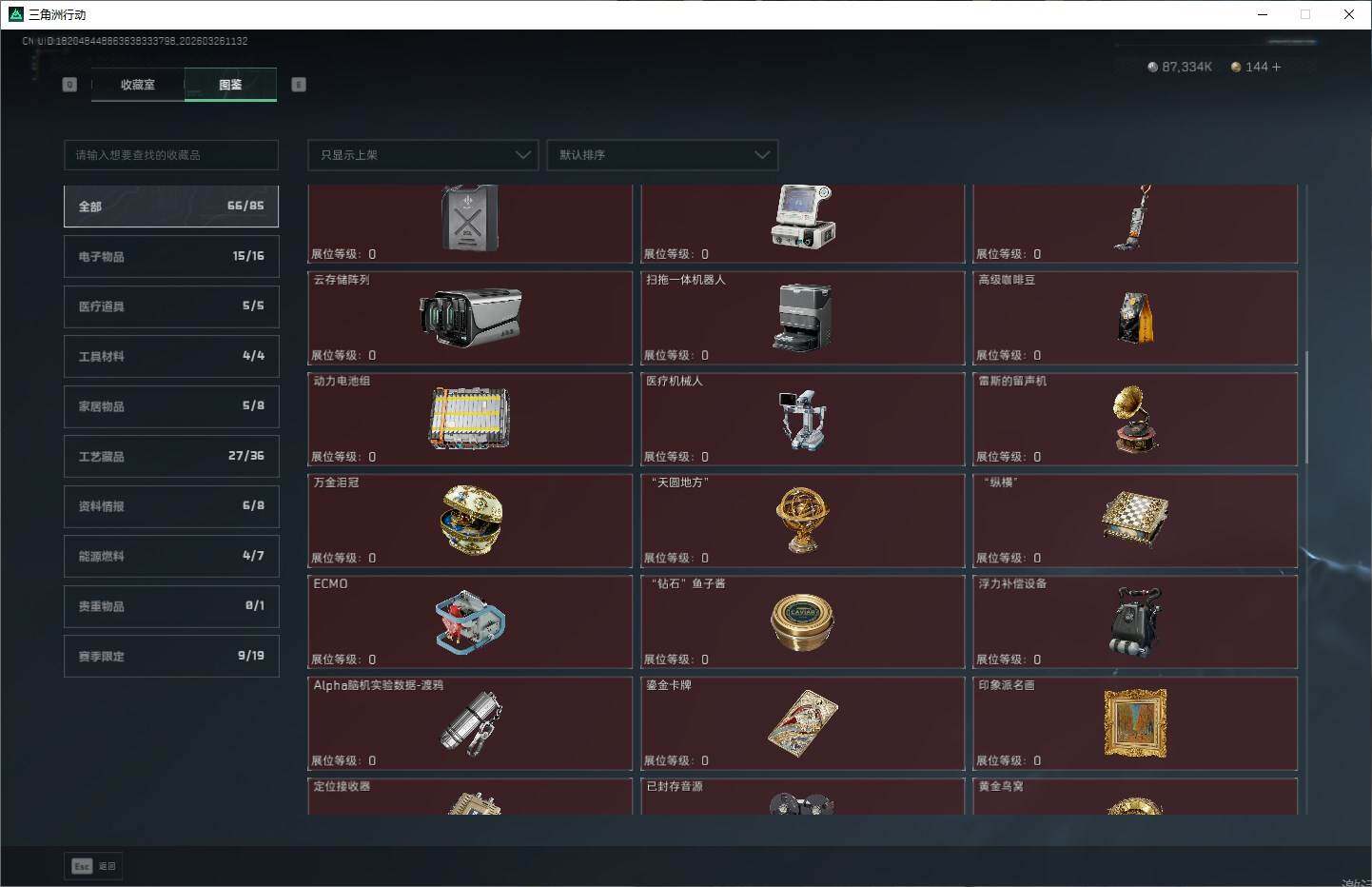The width and height of the screenshot is (1372, 887).
Task: Focus the collectible search input field
Action: pos(171,155)
